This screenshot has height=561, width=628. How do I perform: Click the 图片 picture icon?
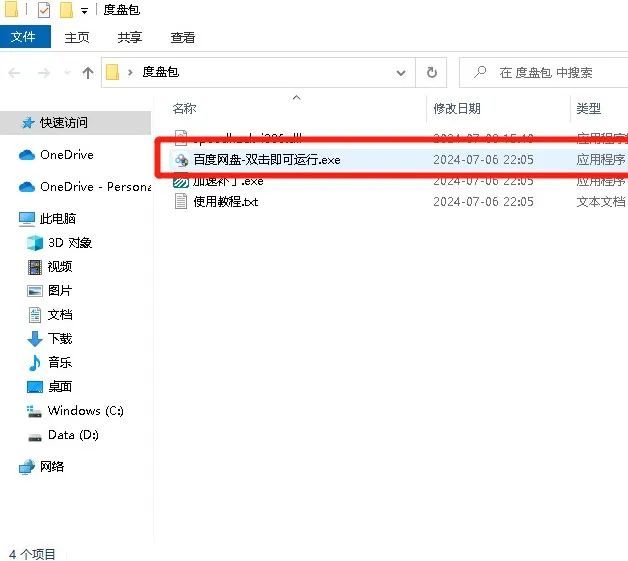pyautogui.click(x=35, y=291)
